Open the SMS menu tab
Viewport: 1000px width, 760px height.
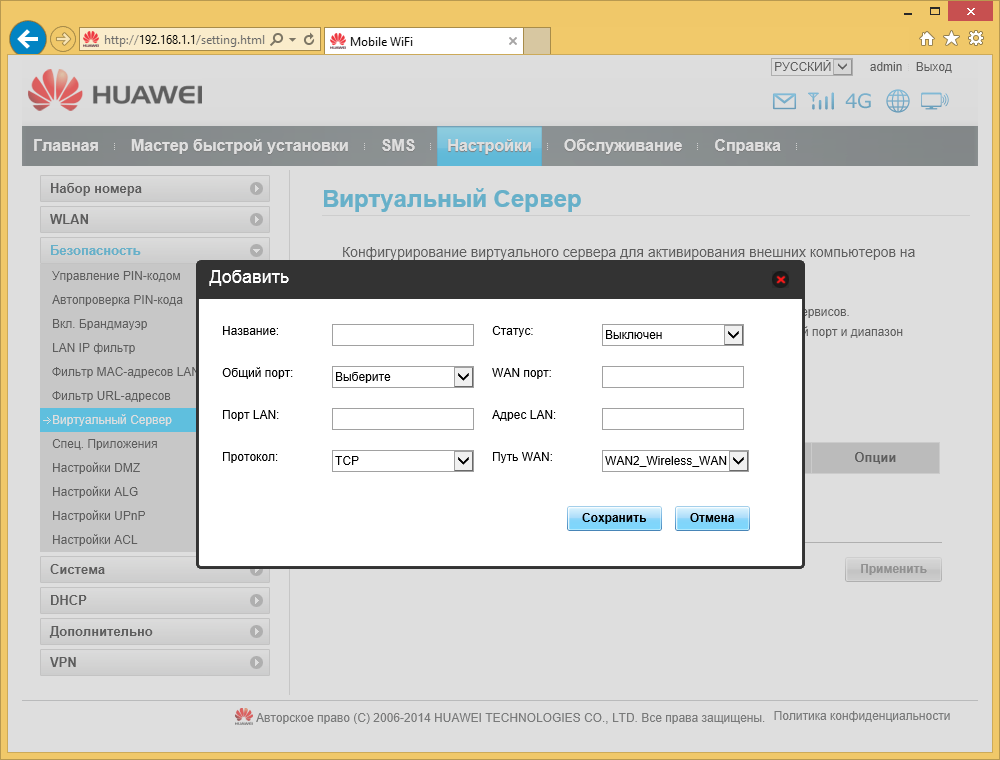(x=398, y=145)
